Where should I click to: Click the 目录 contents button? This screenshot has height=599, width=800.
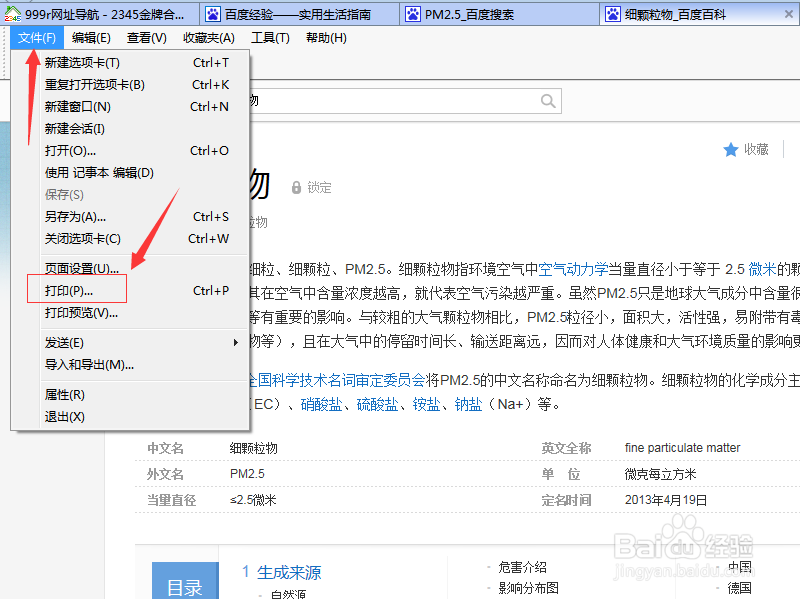coord(185,581)
